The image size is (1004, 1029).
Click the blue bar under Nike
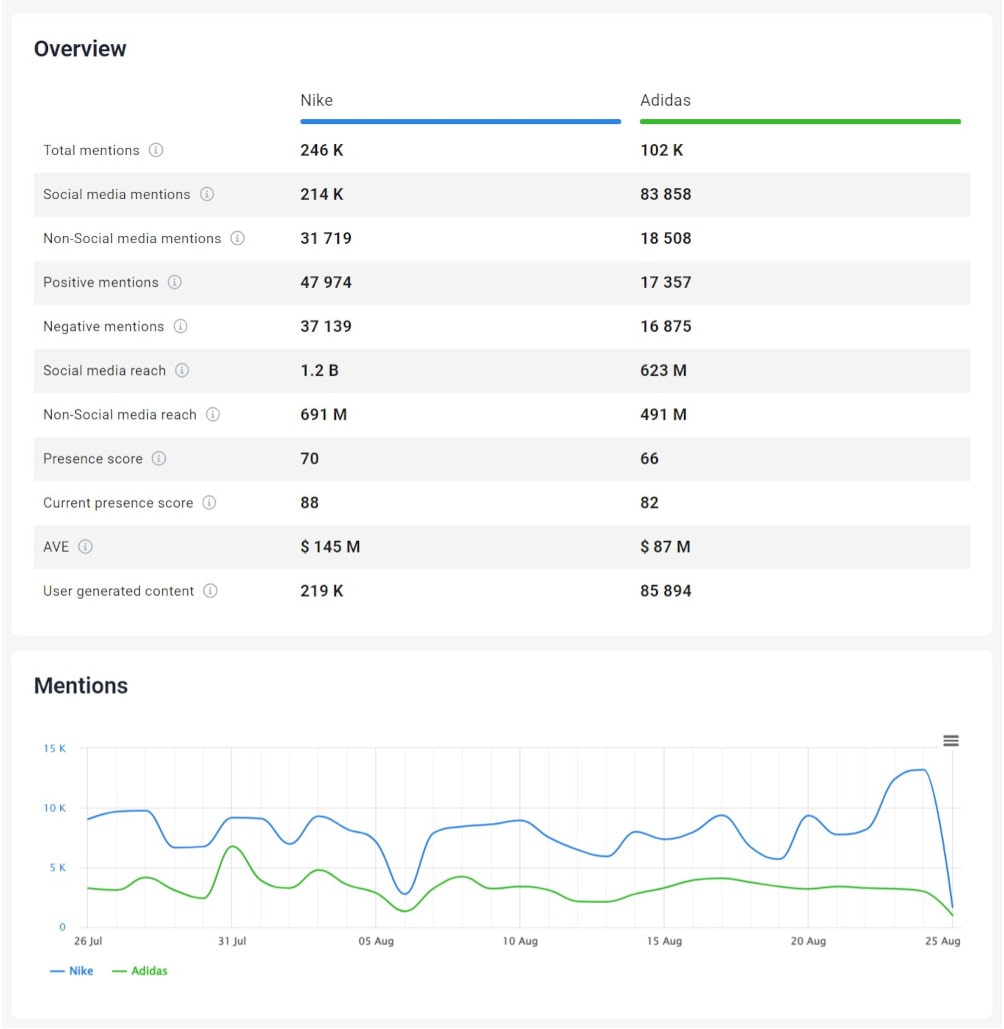[460, 122]
